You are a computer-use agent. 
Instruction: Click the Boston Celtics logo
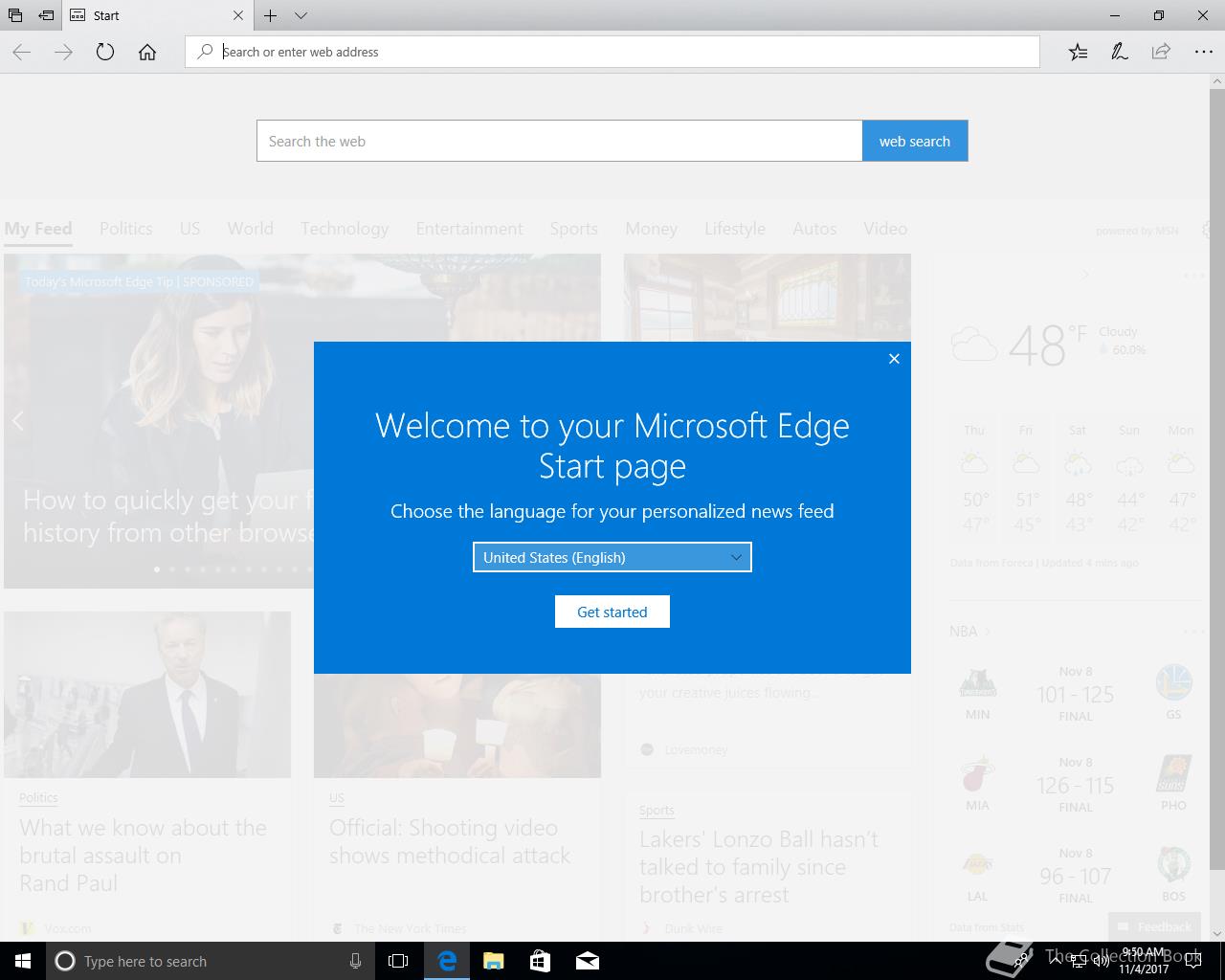(x=1173, y=865)
